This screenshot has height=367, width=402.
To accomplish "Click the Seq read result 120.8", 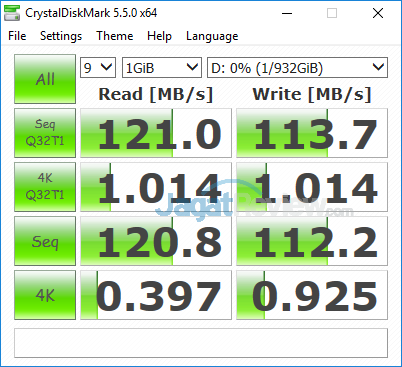I will click(156, 241).
